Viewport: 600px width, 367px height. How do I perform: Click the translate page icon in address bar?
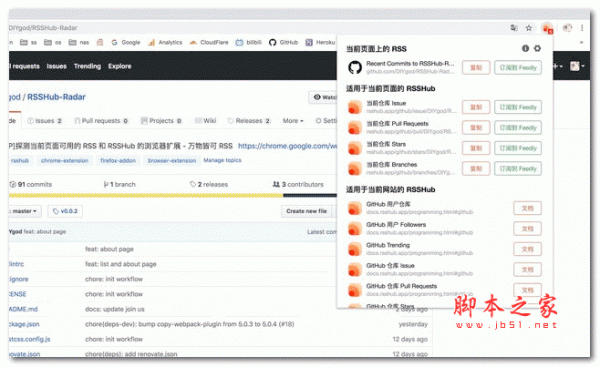pos(514,28)
